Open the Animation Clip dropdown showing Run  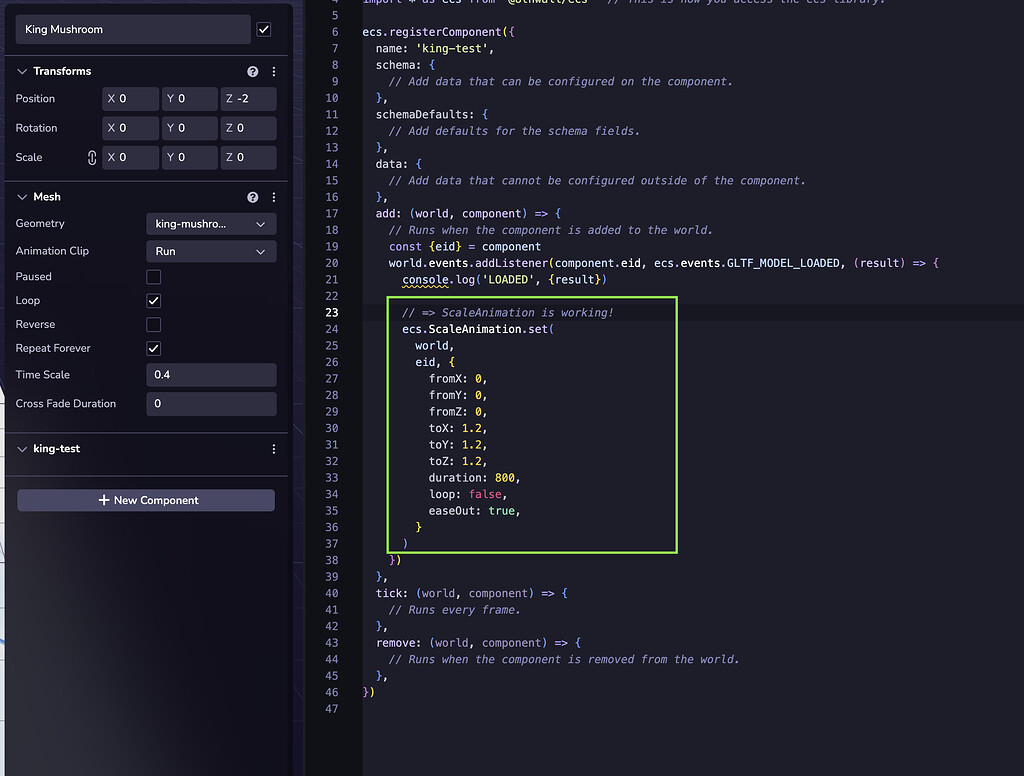[x=211, y=251]
